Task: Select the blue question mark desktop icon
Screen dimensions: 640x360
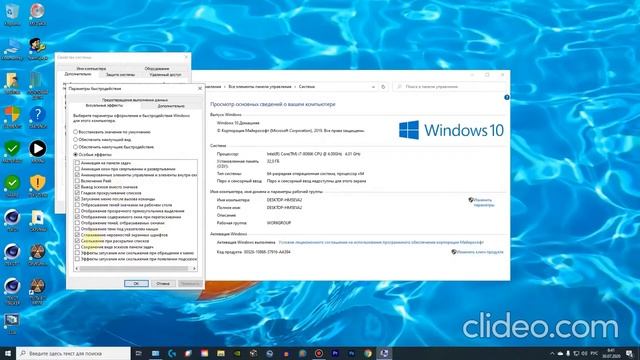Action: point(38,116)
